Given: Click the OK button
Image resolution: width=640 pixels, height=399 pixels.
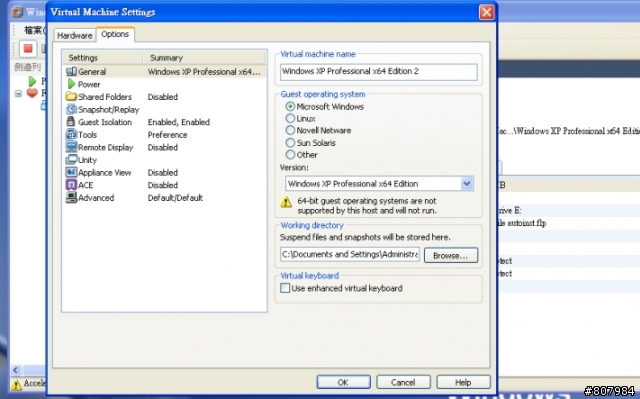Looking at the screenshot, I should 343,382.
